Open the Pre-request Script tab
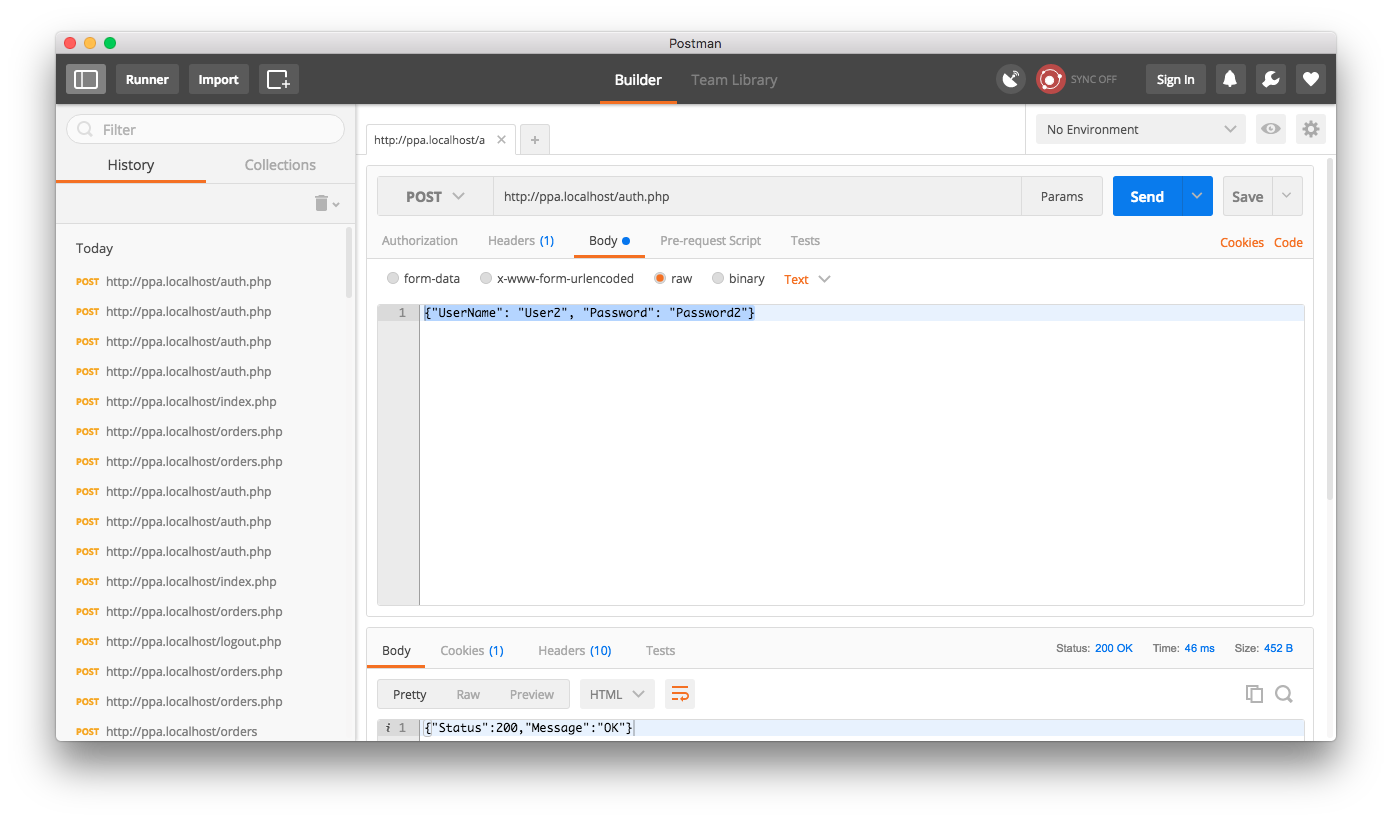The width and height of the screenshot is (1392, 821). coord(710,241)
